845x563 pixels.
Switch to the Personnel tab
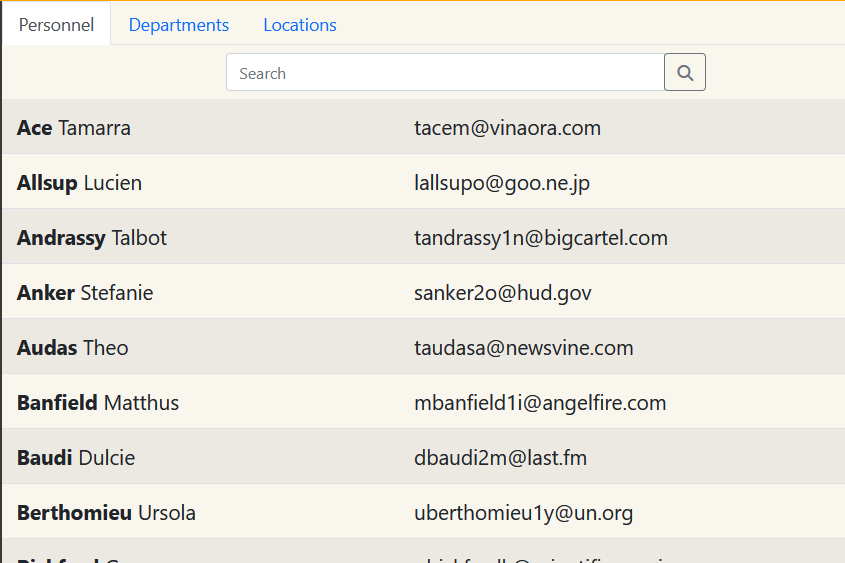[x=56, y=25]
